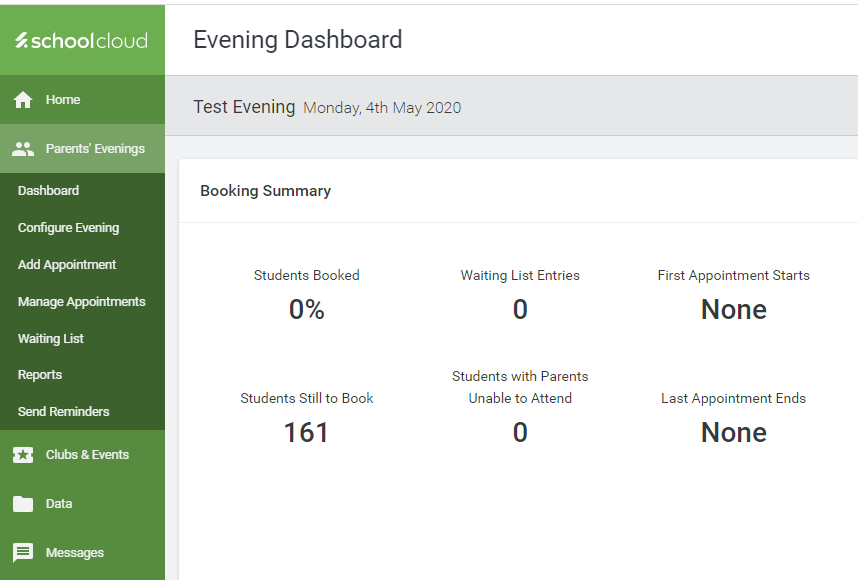Open the Messages menu item
This screenshot has height=580, width=858.
(x=75, y=553)
